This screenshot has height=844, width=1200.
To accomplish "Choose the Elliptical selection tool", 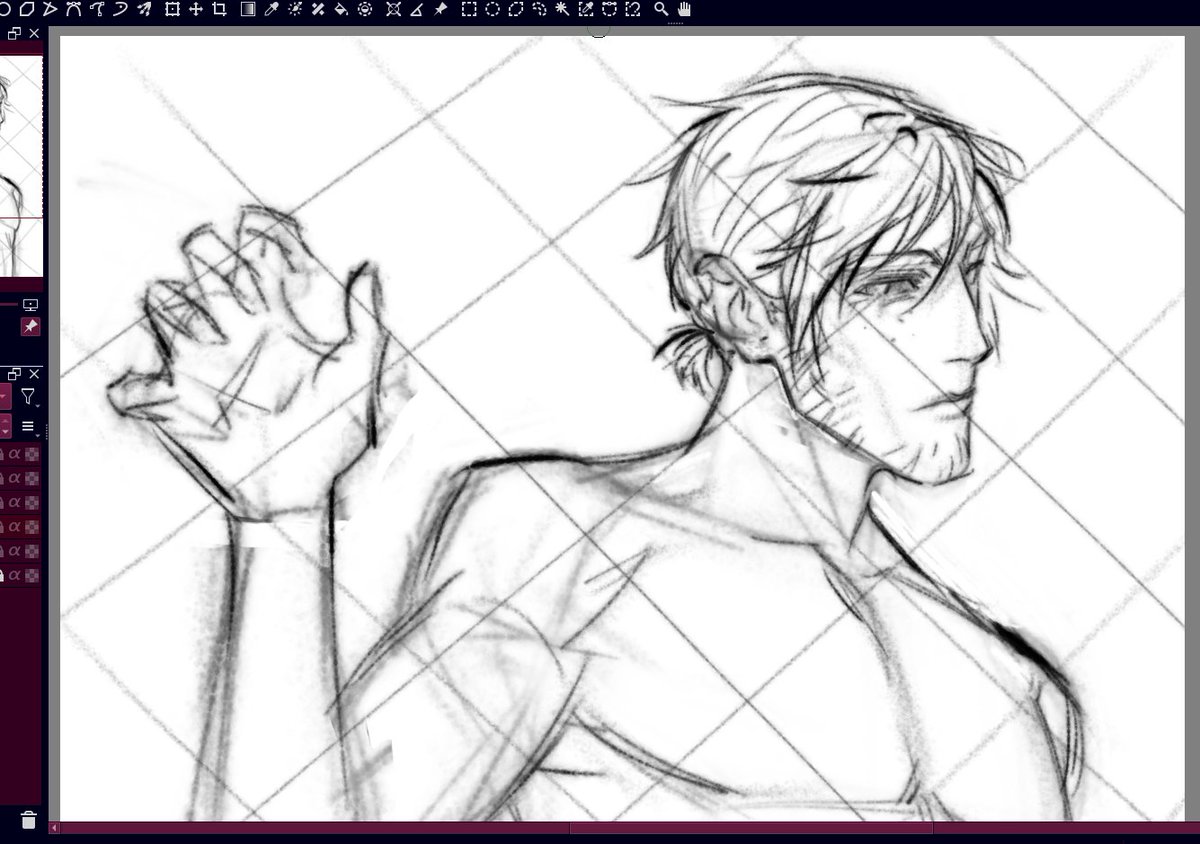I will click(x=492, y=9).
